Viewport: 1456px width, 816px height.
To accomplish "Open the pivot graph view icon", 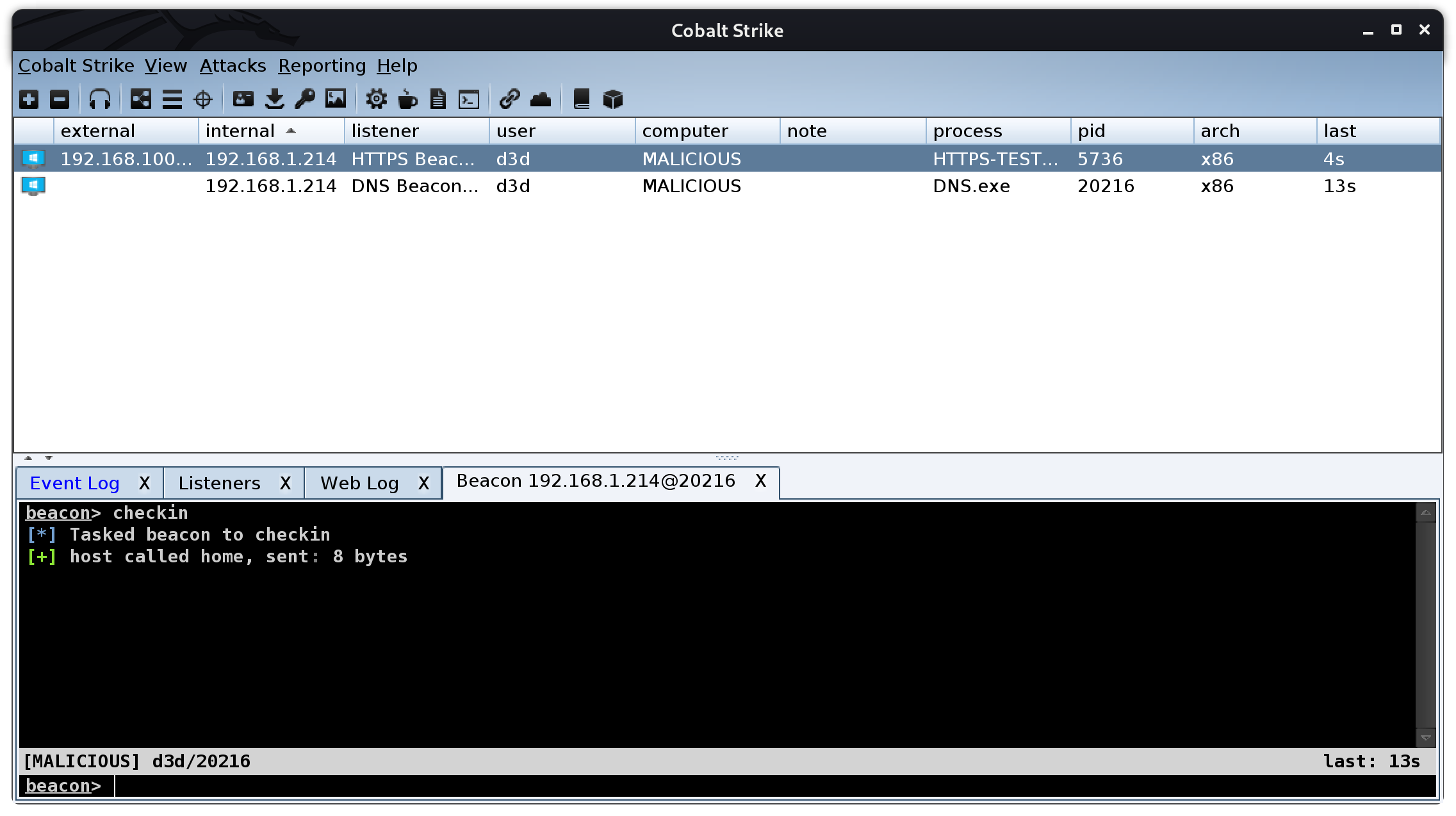I will coord(140,99).
